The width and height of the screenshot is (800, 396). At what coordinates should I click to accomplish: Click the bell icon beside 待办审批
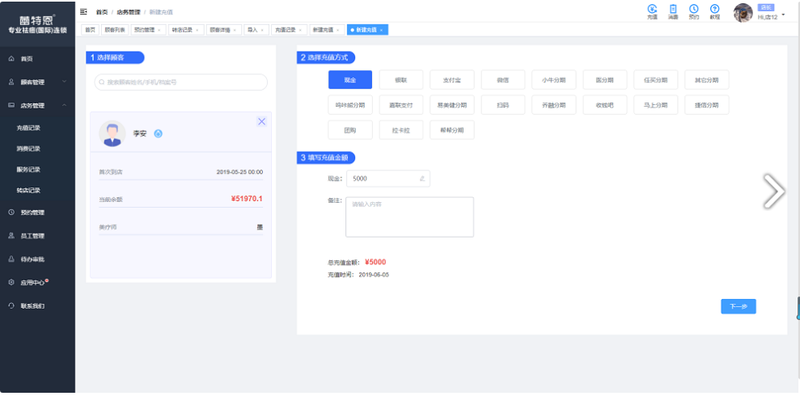point(11,259)
